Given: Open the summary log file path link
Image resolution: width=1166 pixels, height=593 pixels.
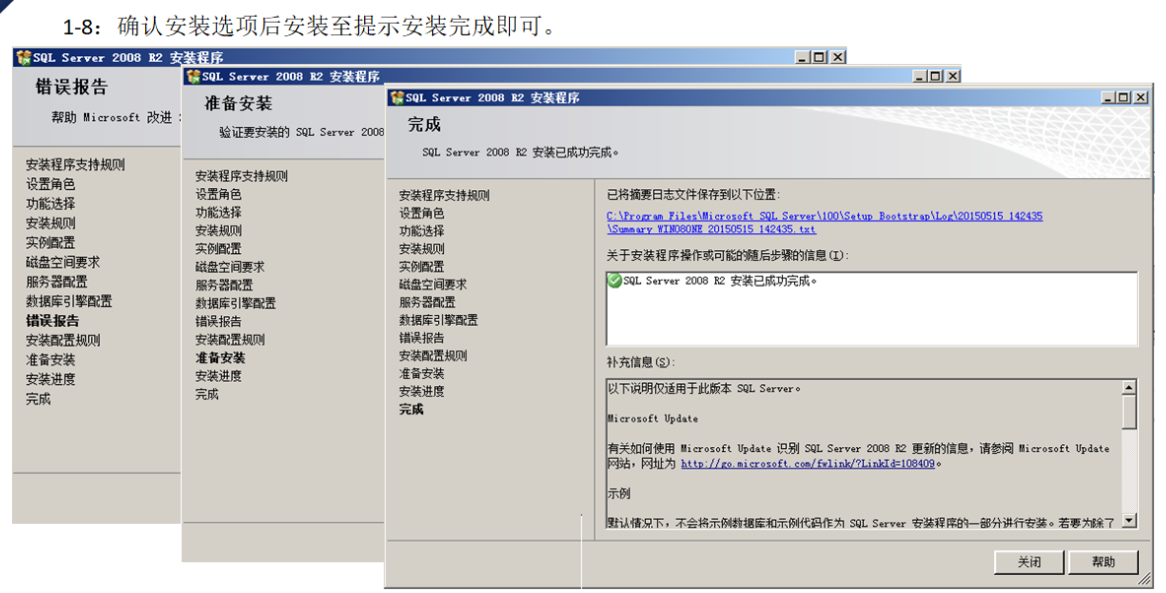Looking at the screenshot, I should point(824,222).
